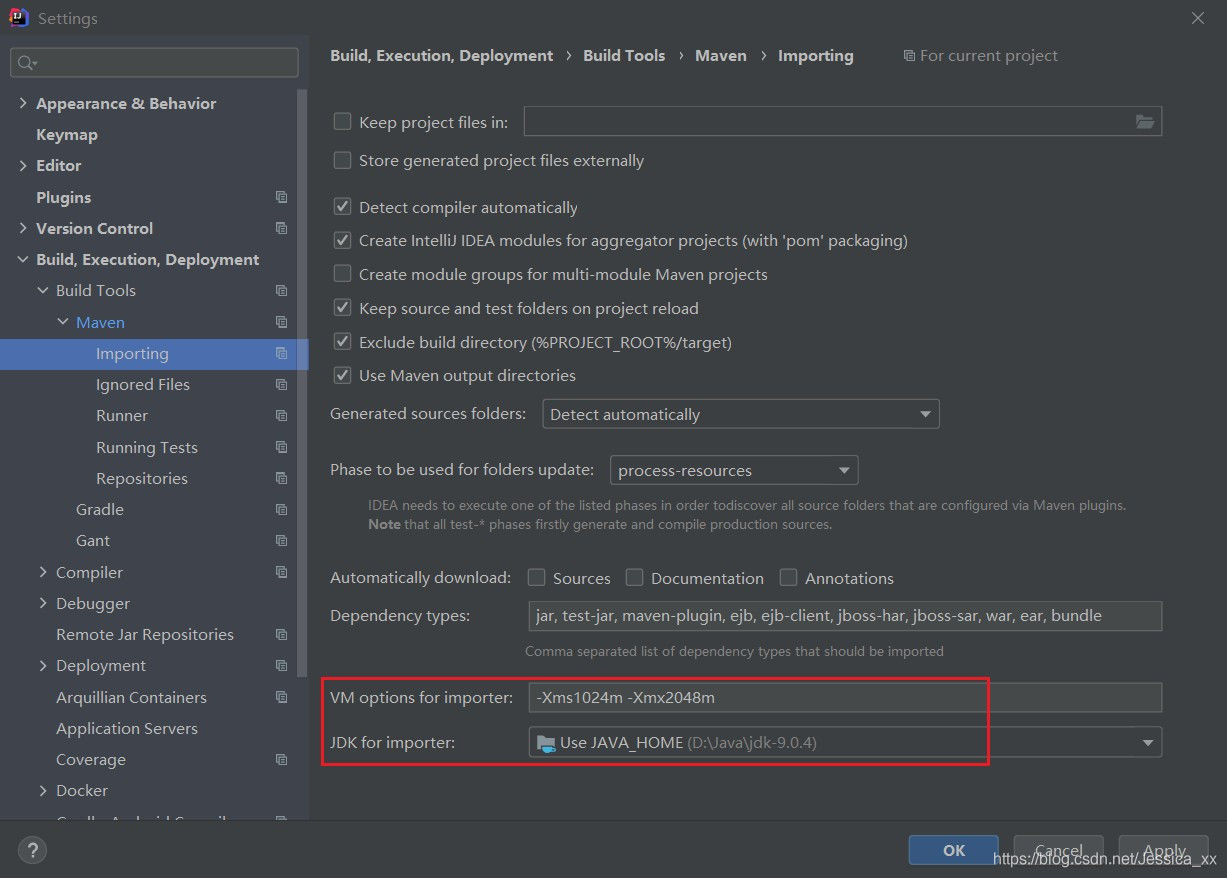Click the search magnifier icon in settings

26,63
